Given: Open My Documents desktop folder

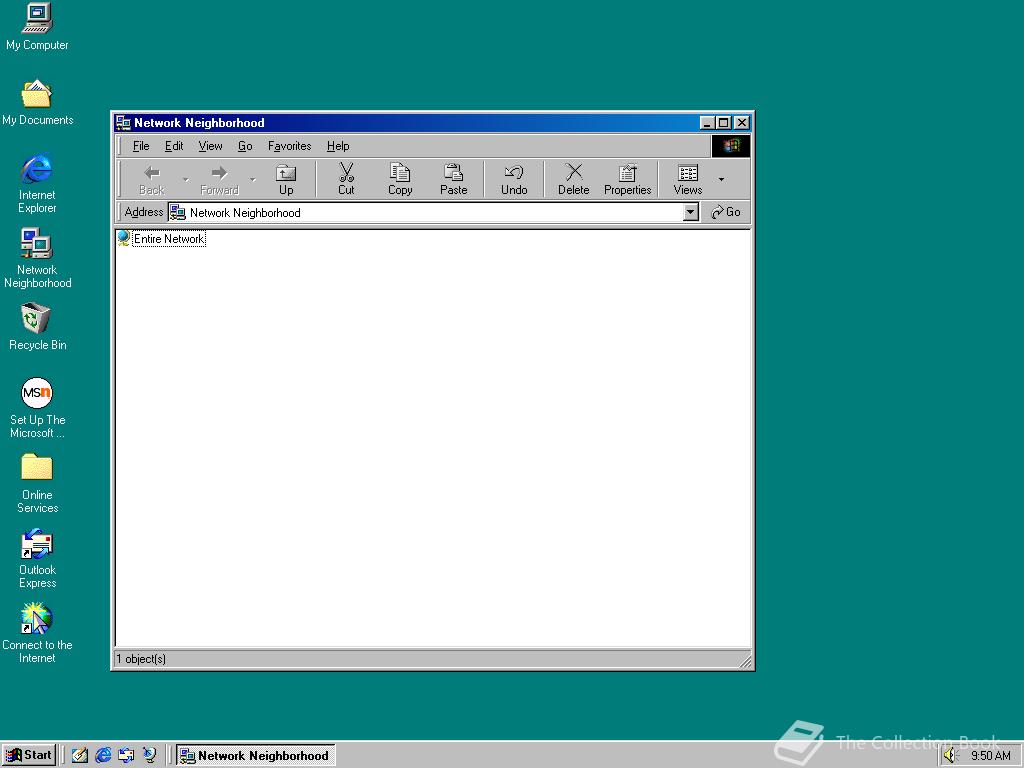Looking at the screenshot, I should (37, 103).
